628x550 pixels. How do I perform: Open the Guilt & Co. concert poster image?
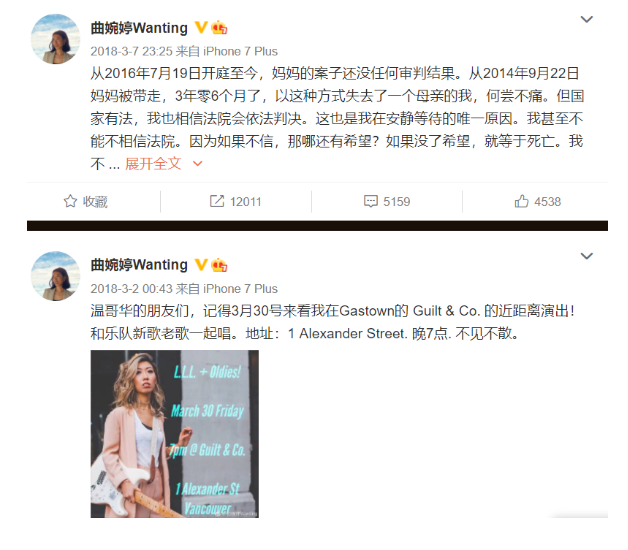click(175, 434)
